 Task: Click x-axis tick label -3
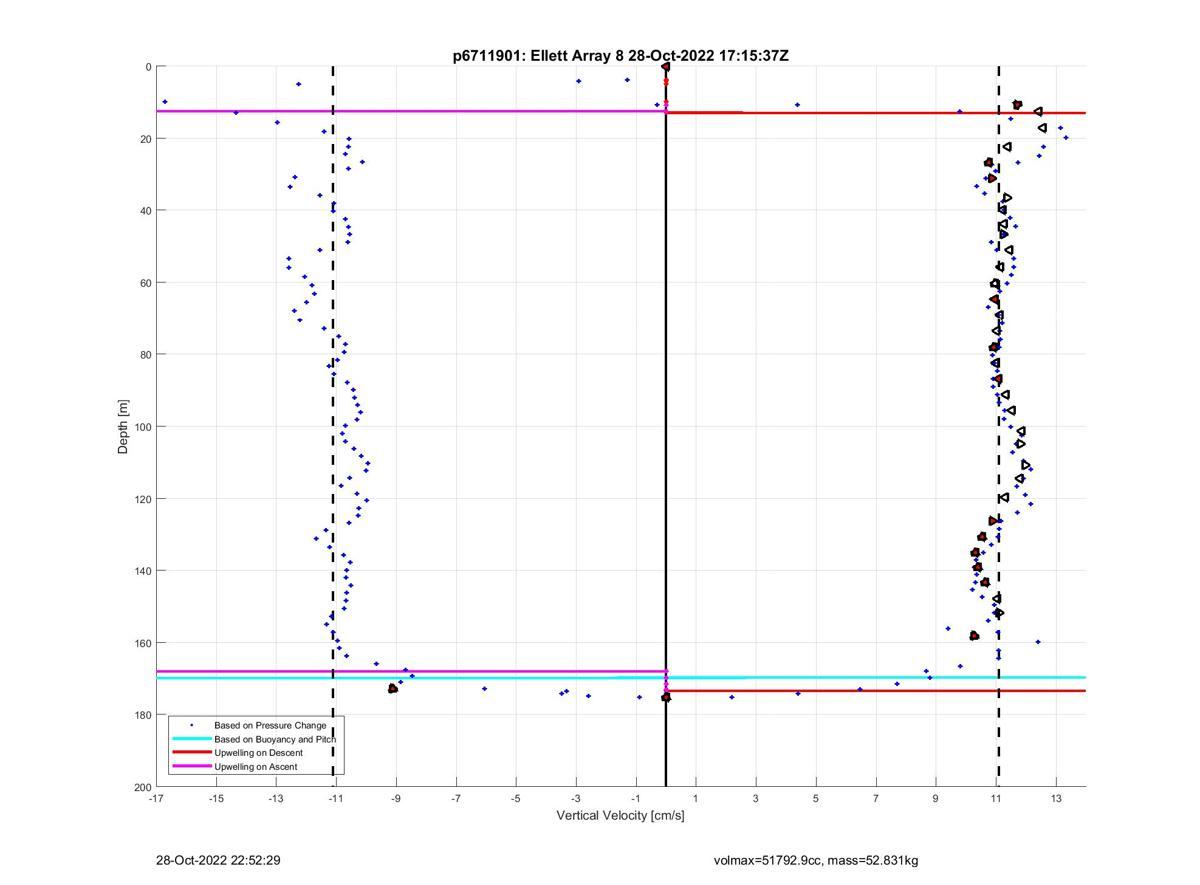(x=576, y=798)
